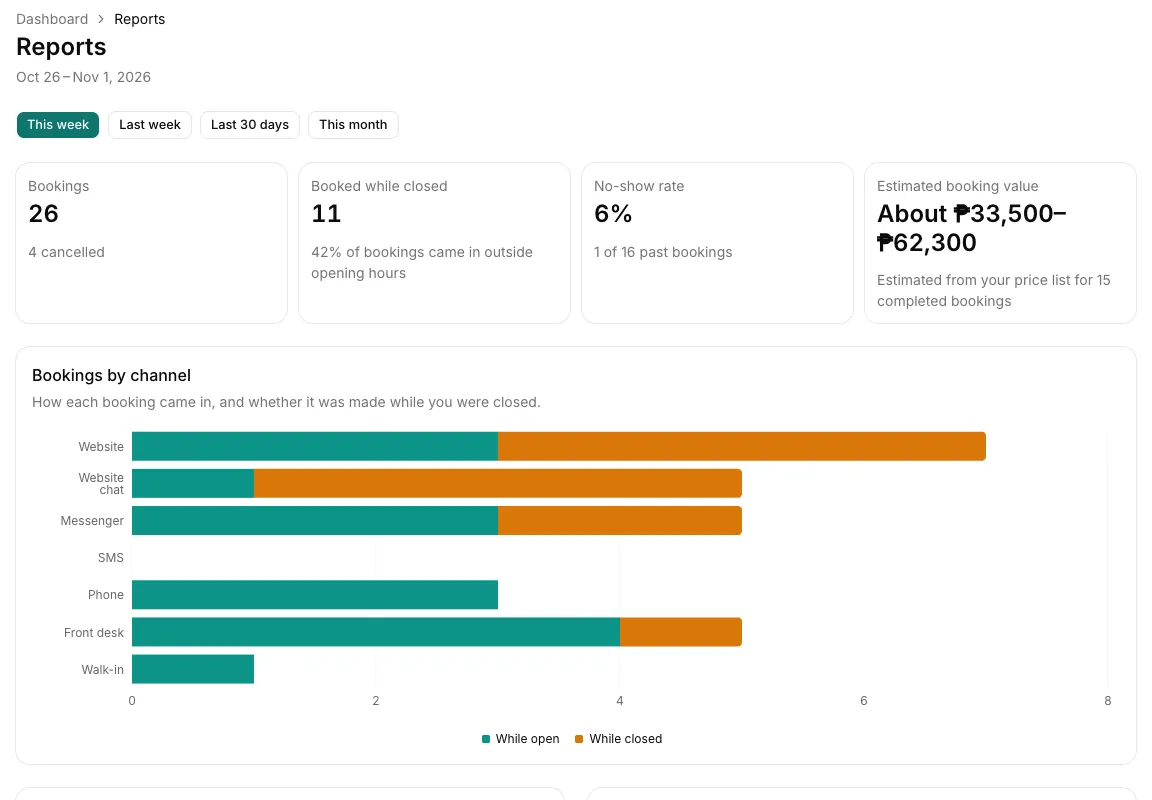Click the "Reports" page title
The height and width of the screenshot is (800, 1152).
click(x=61, y=47)
